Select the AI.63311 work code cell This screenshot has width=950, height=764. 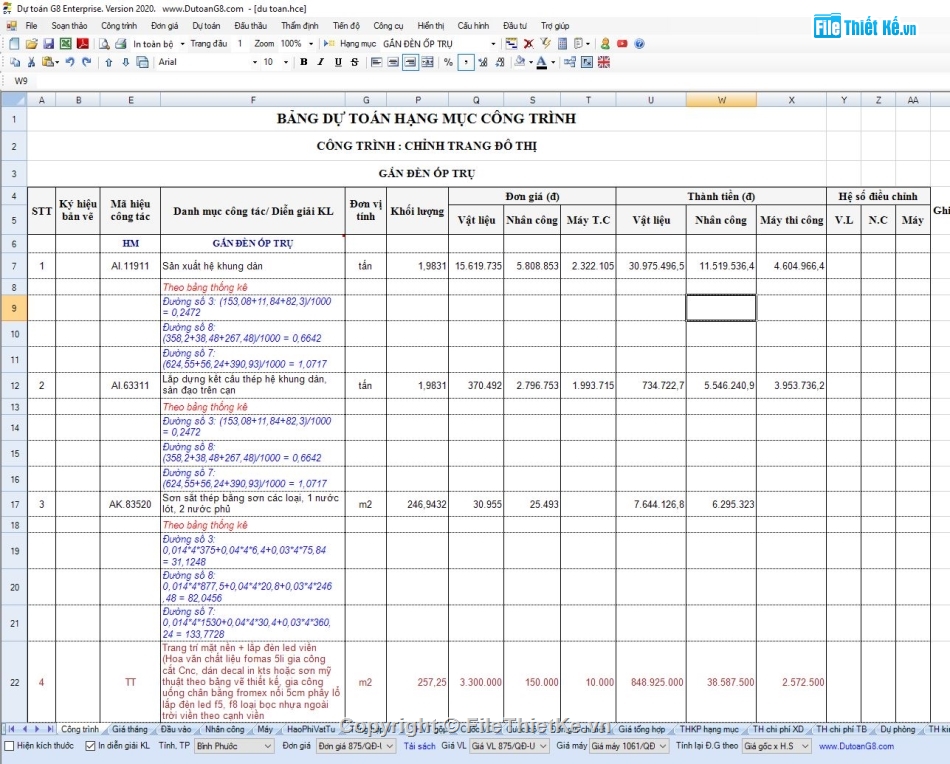130,385
